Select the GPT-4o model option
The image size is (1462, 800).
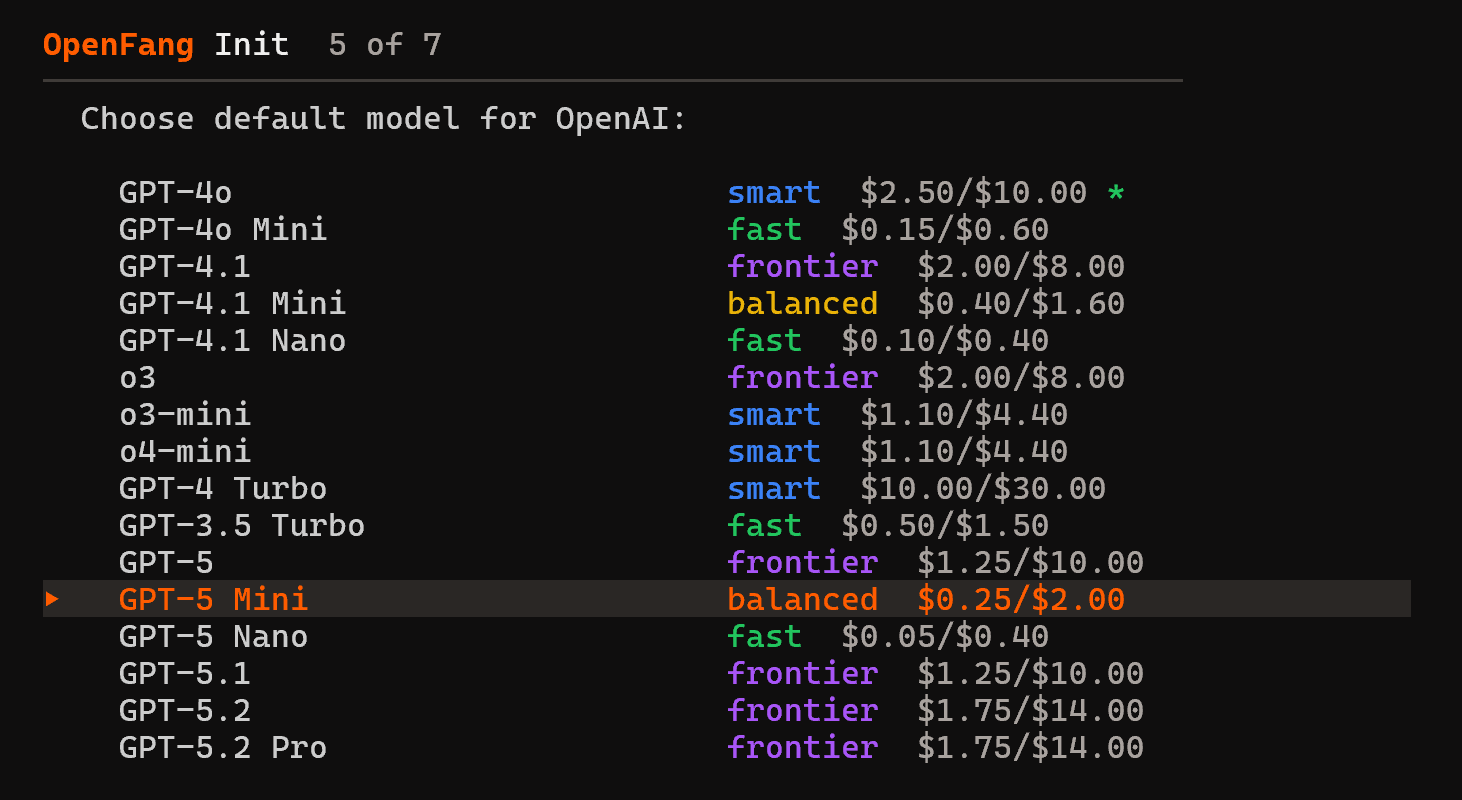[175, 192]
